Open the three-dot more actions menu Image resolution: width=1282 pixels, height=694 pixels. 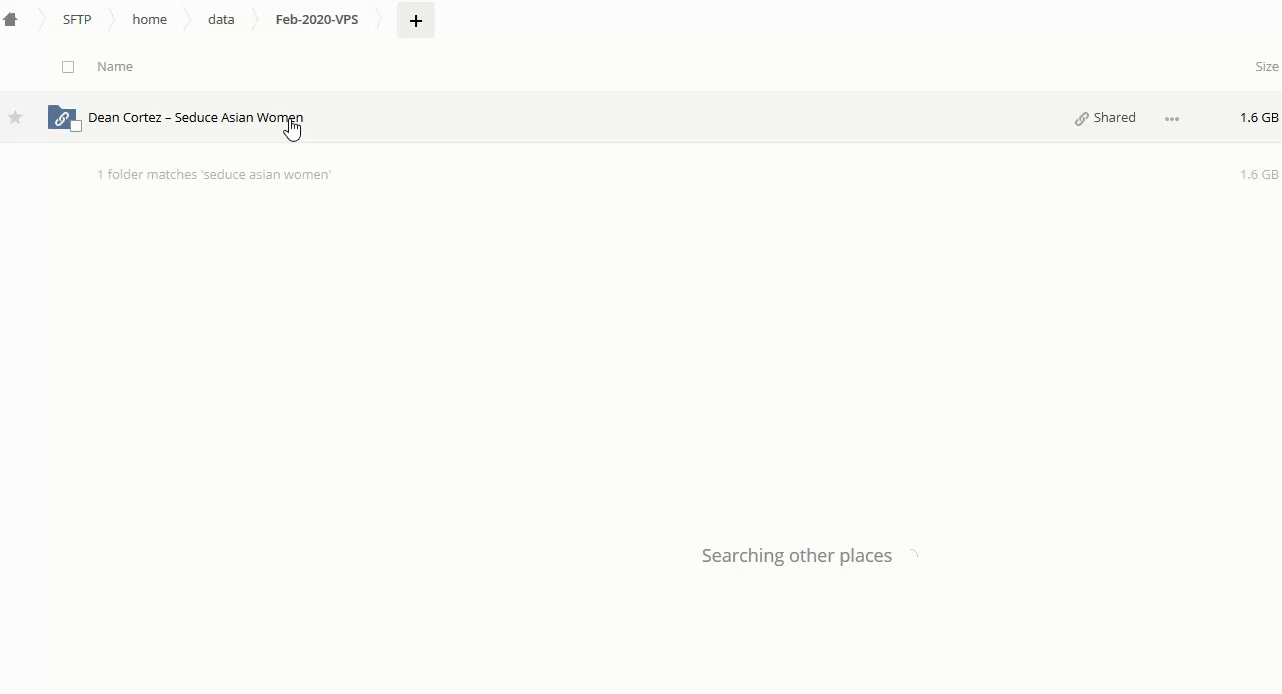1172,118
